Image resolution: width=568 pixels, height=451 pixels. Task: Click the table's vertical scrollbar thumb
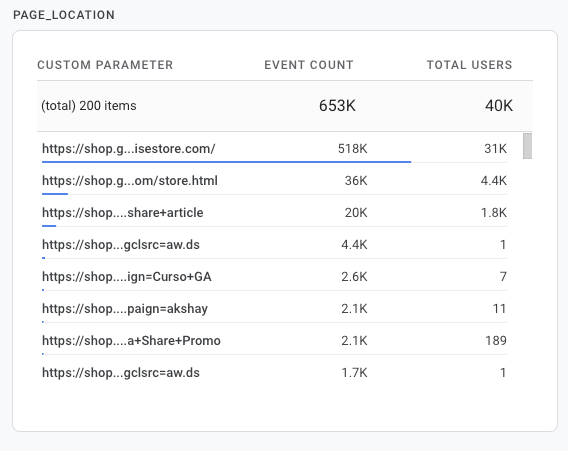[527, 146]
